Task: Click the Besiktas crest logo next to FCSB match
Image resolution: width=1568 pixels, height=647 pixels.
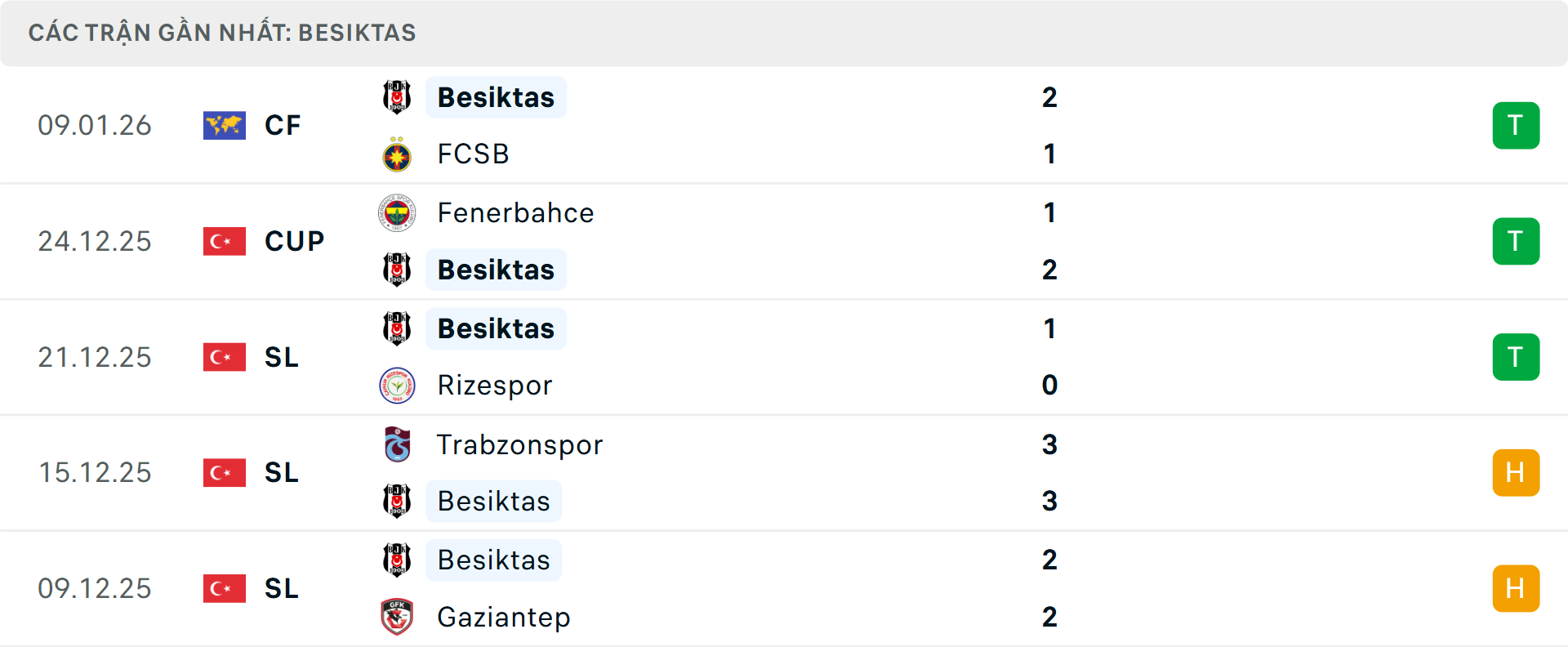Action: pos(397,96)
